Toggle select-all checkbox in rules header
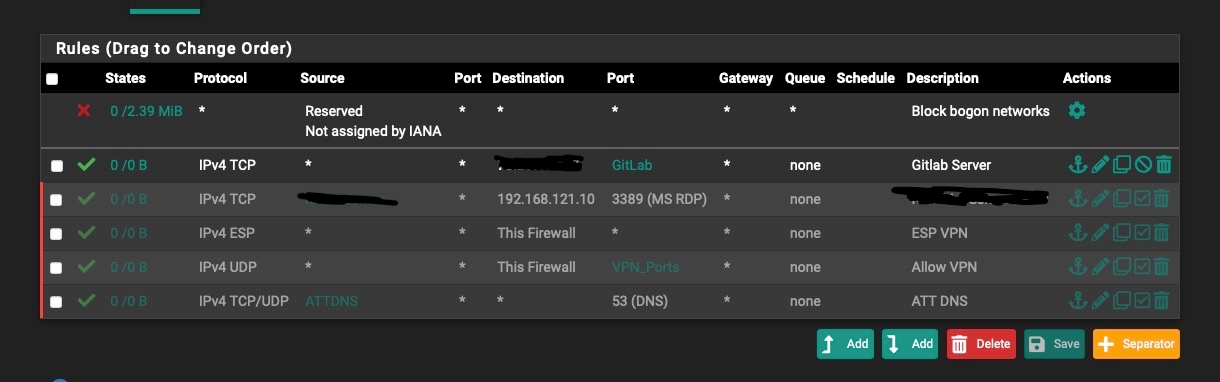The width and height of the screenshot is (1220, 382). (52, 79)
